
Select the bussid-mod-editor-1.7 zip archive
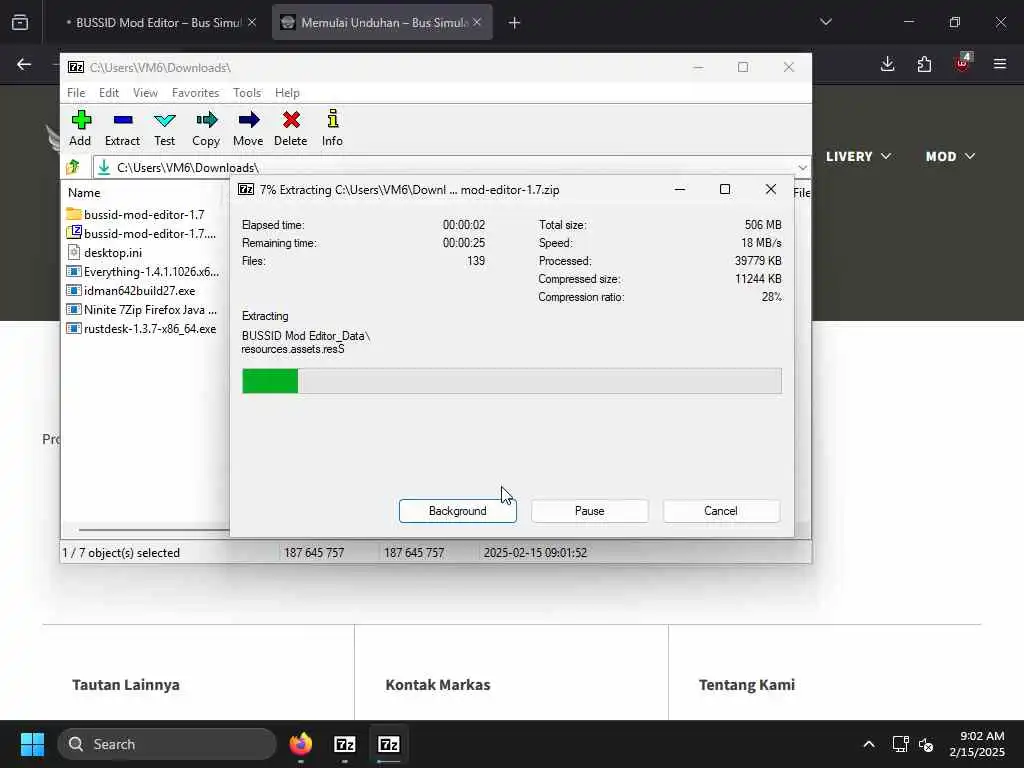coord(141,233)
